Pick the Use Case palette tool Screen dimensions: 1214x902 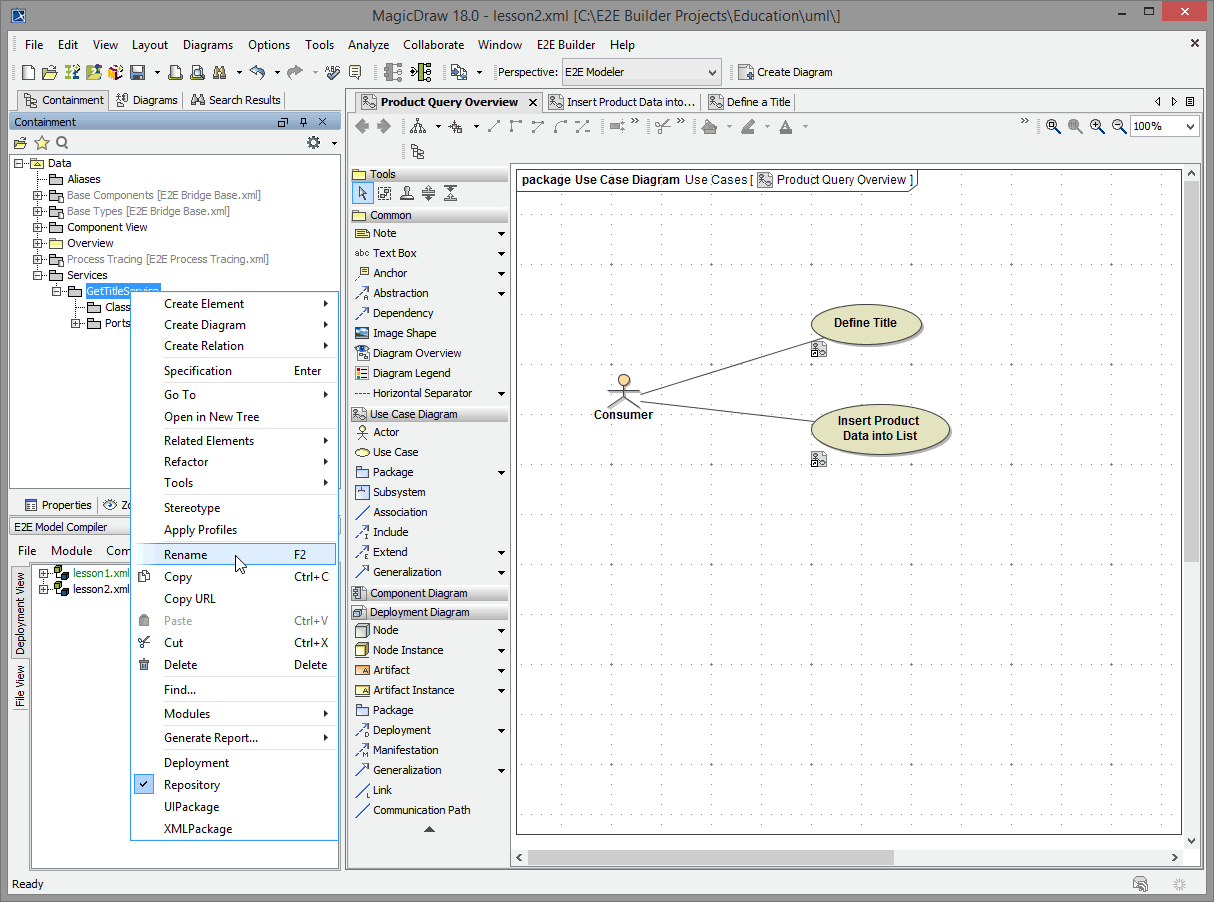[x=395, y=452]
